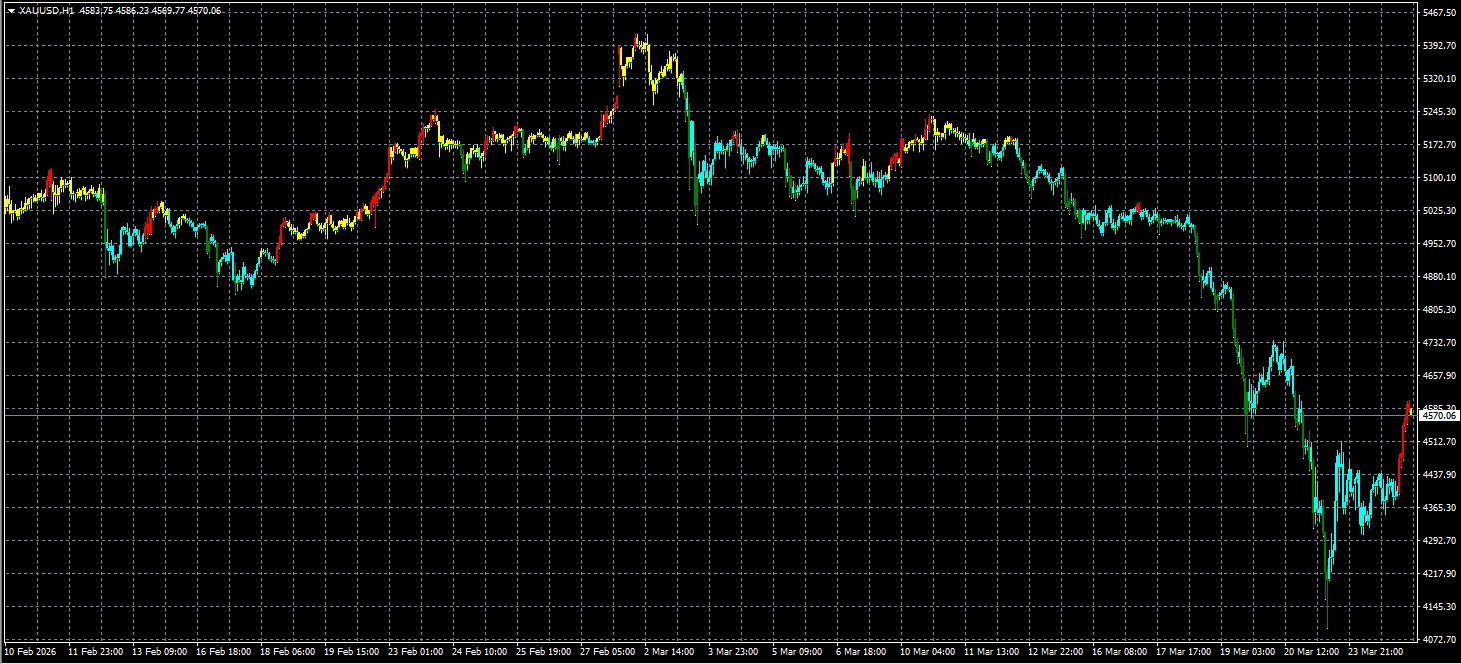1461x664 pixels.
Task: Click the 4952.70 price scale label
Action: (x=1438, y=244)
